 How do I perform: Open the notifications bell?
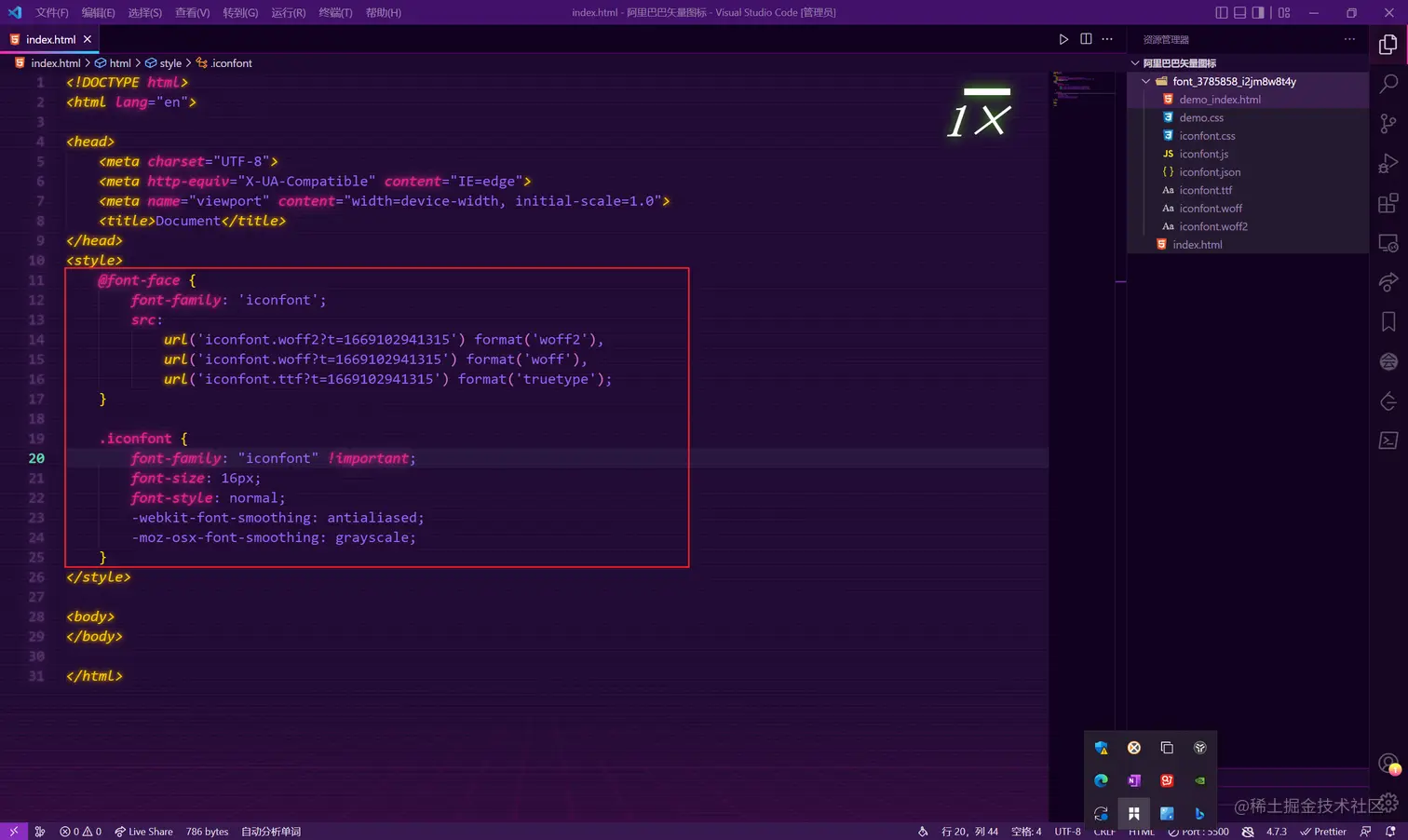click(x=1390, y=832)
